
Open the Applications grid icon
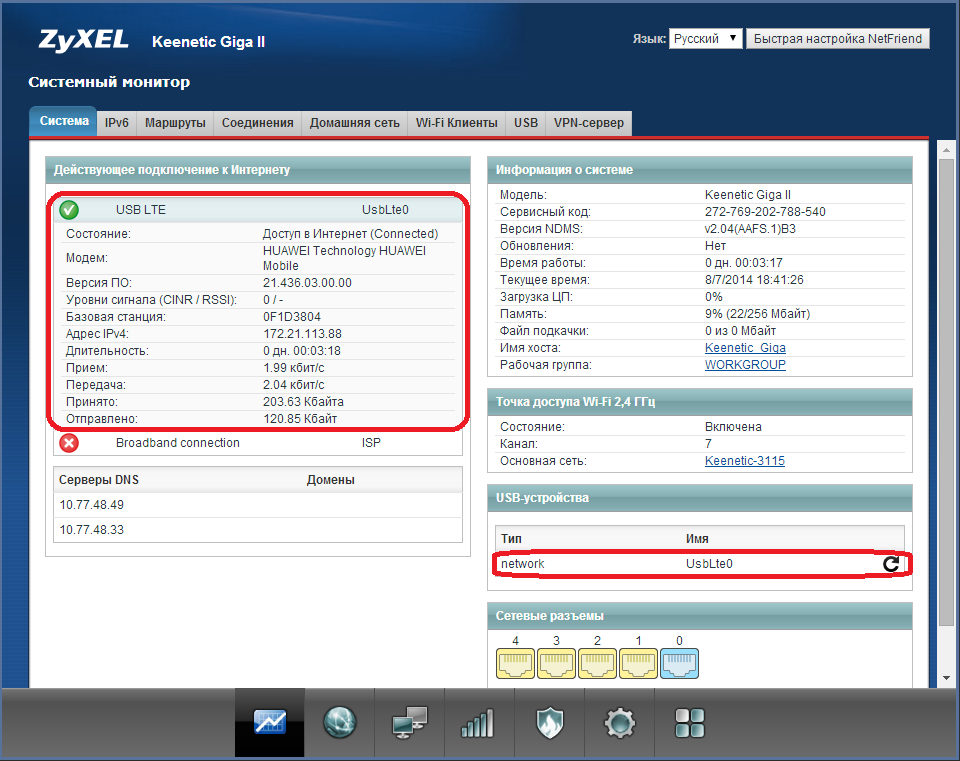(690, 722)
